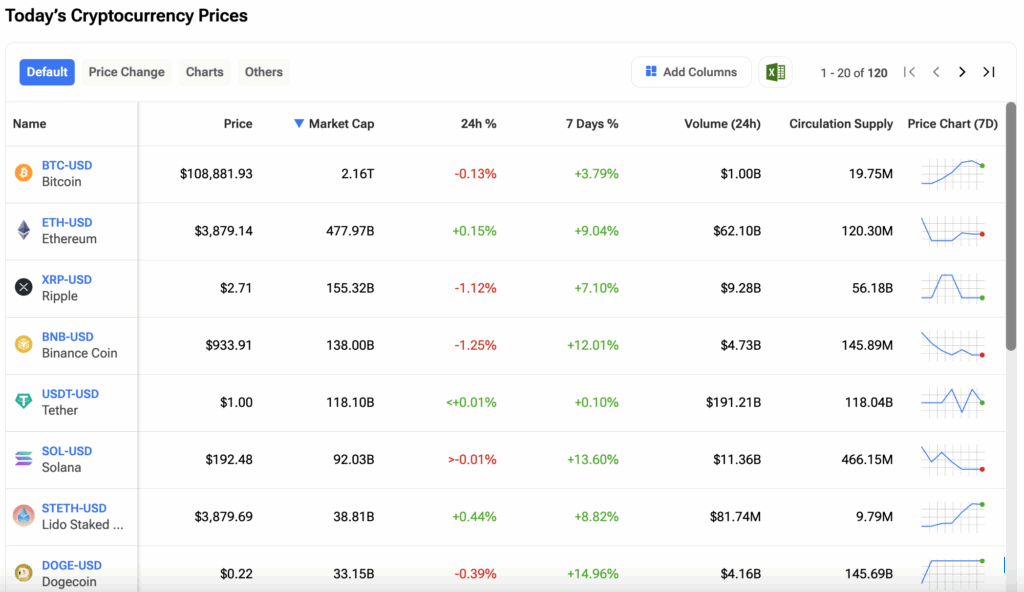
Task: Click the Binance Coin icon
Action: tap(23, 344)
